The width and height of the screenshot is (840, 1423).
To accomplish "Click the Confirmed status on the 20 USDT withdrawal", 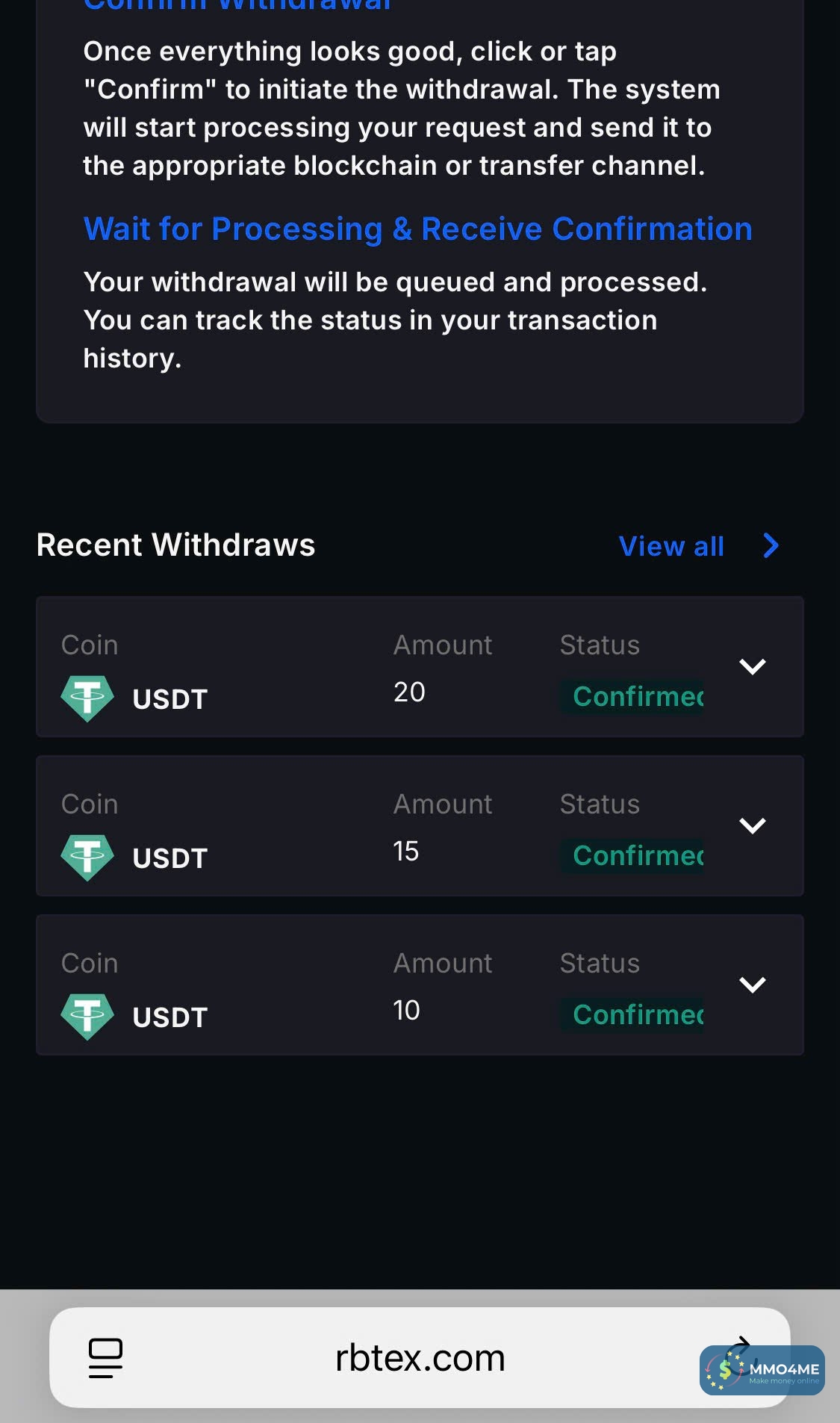I will [x=637, y=696].
